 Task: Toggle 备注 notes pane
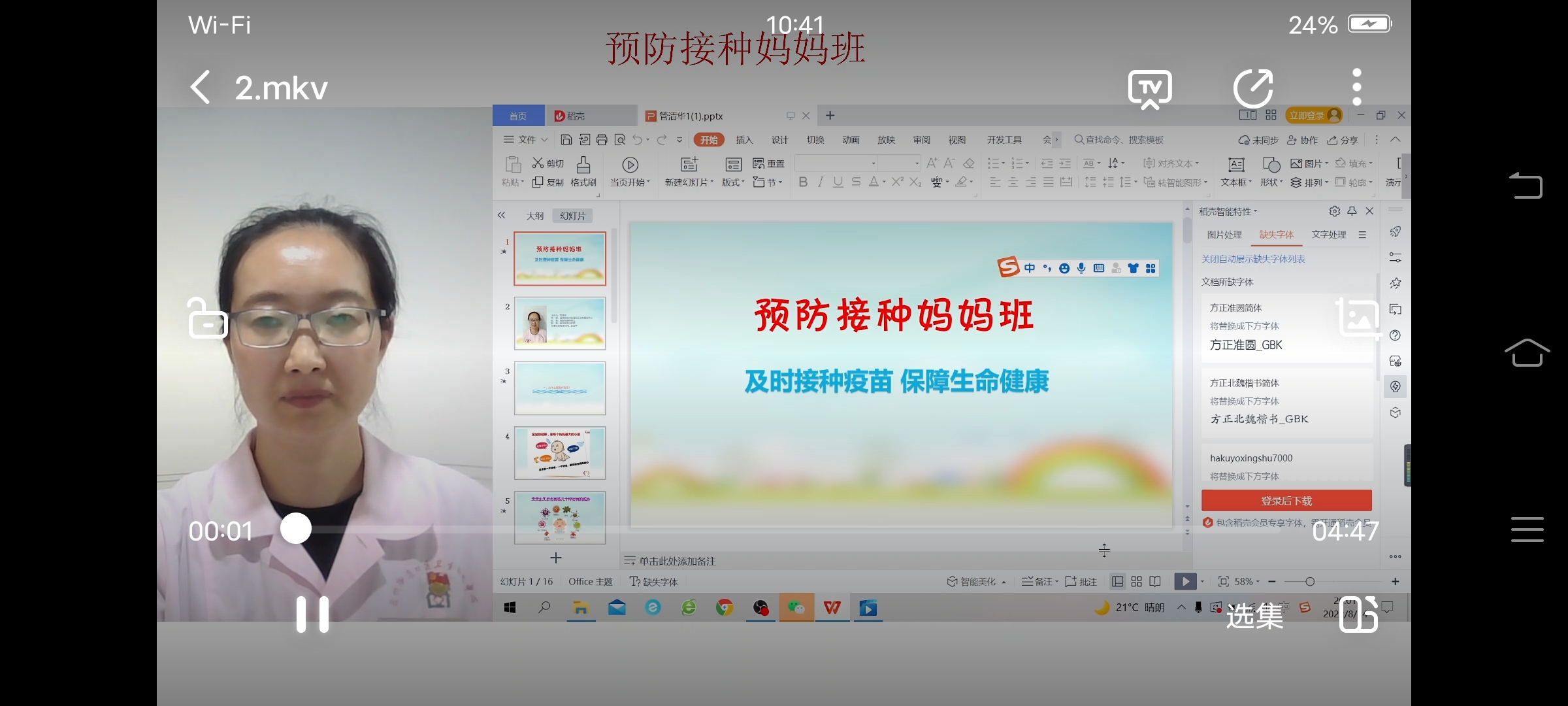tap(1039, 582)
